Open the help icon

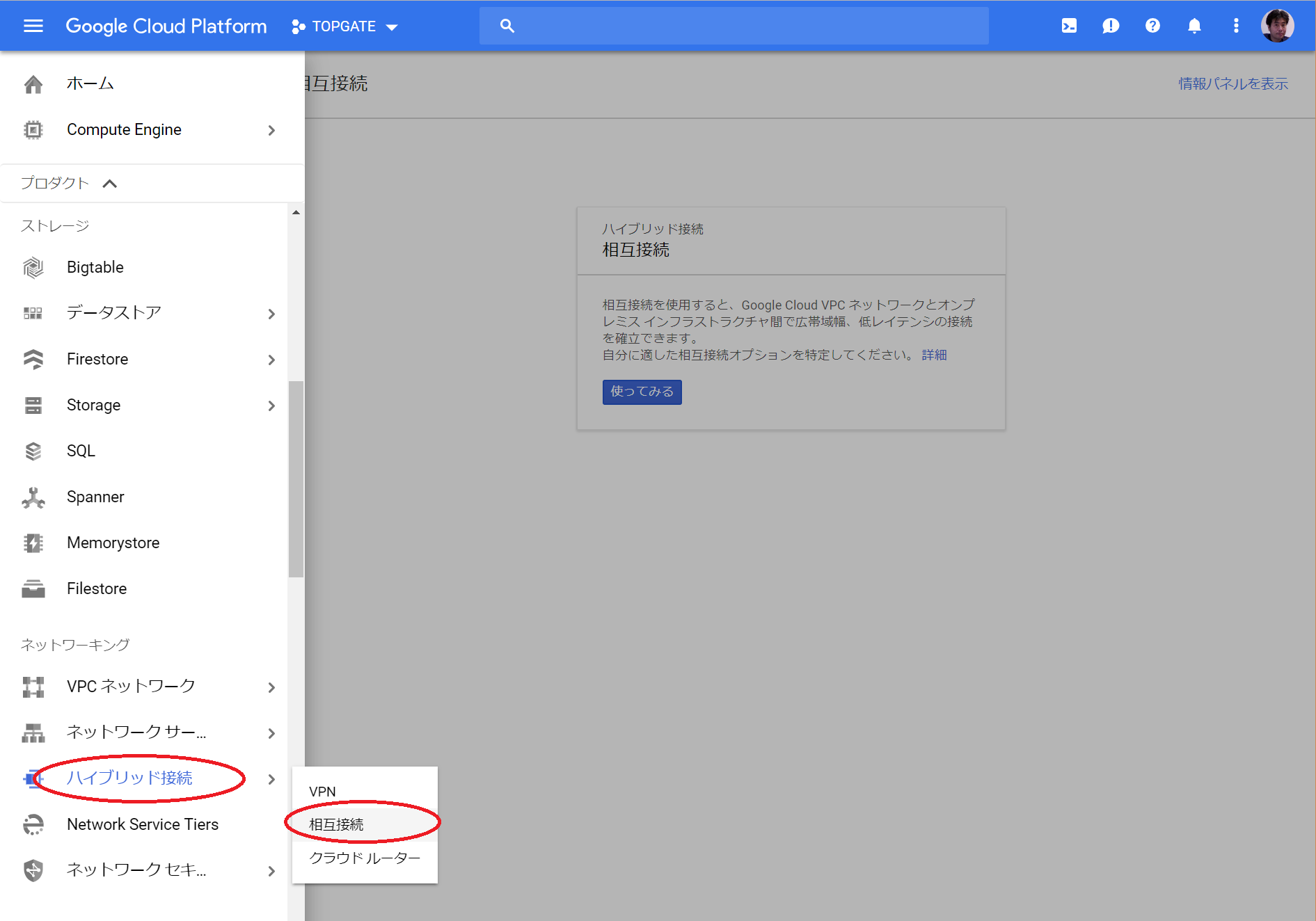point(1152,26)
